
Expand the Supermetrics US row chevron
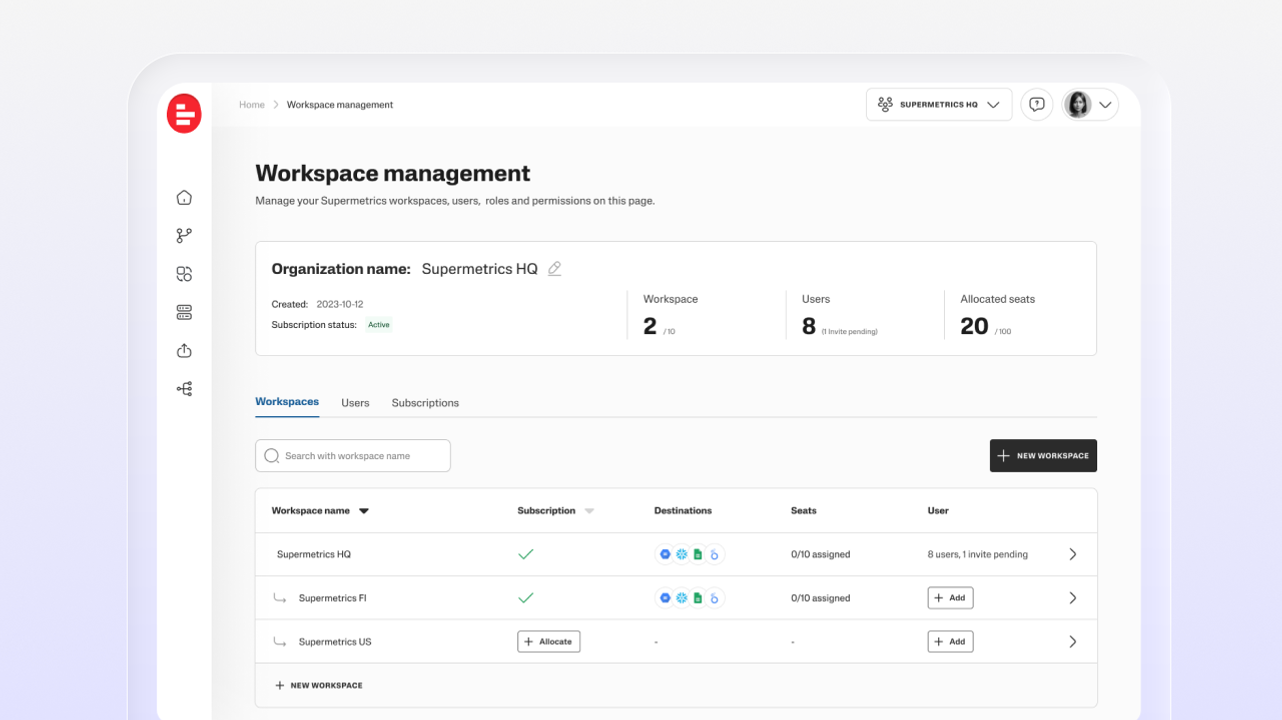pos(1072,642)
